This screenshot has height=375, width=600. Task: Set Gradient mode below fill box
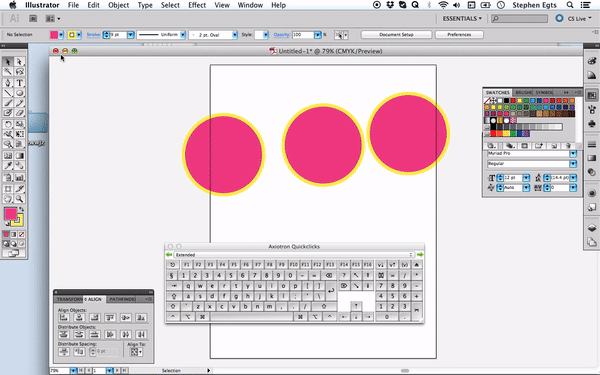pyautogui.click(x=14, y=234)
